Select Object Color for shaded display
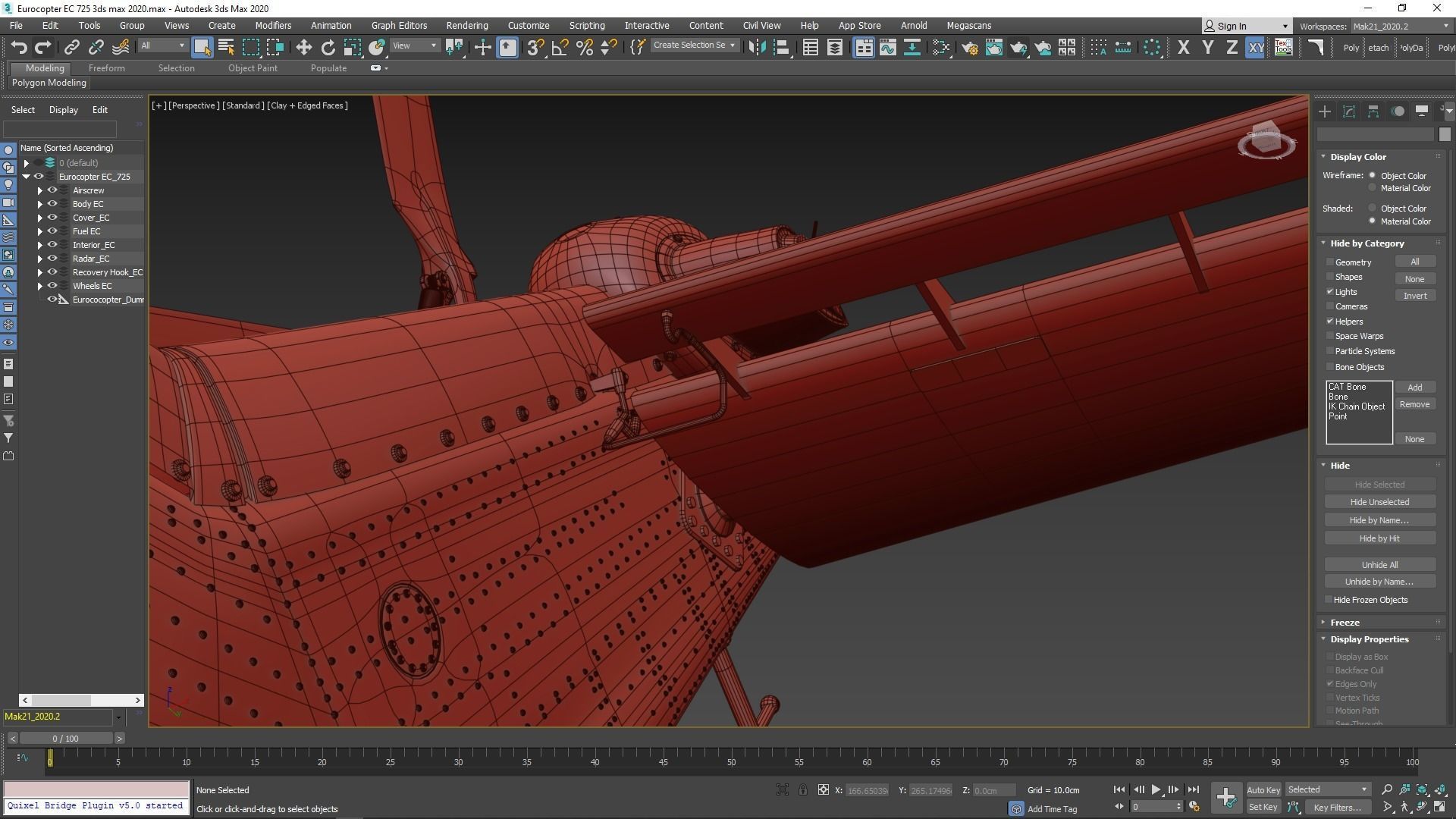Image resolution: width=1456 pixels, height=819 pixels. (1372, 208)
